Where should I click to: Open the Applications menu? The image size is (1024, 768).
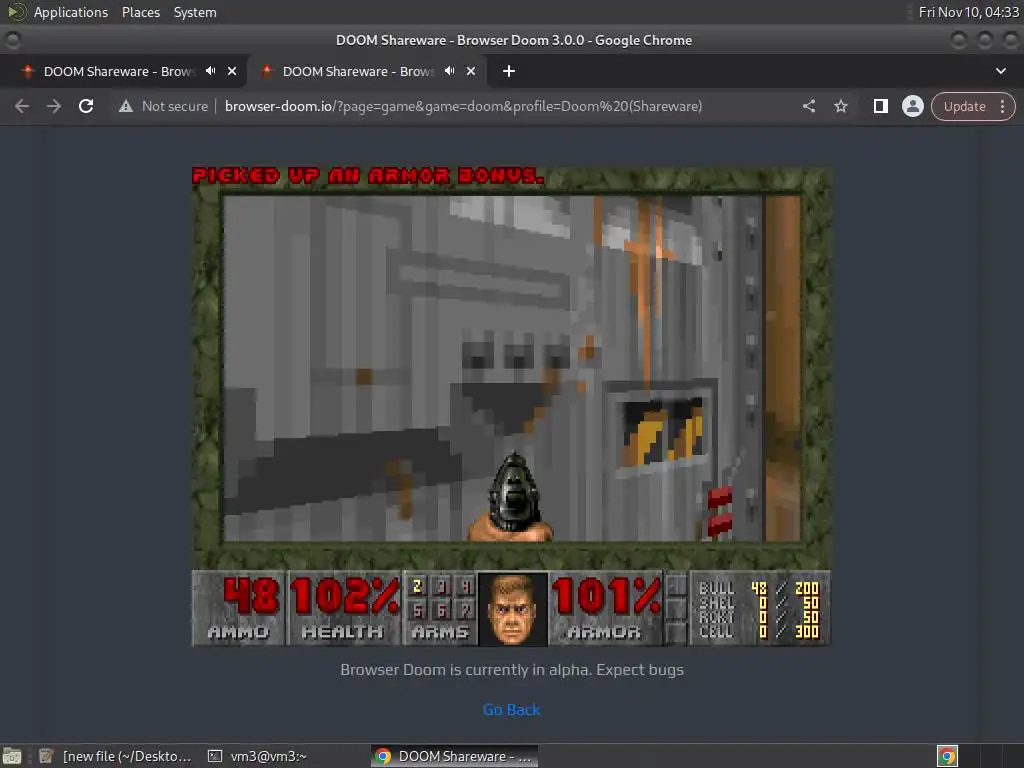(x=71, y=12)
